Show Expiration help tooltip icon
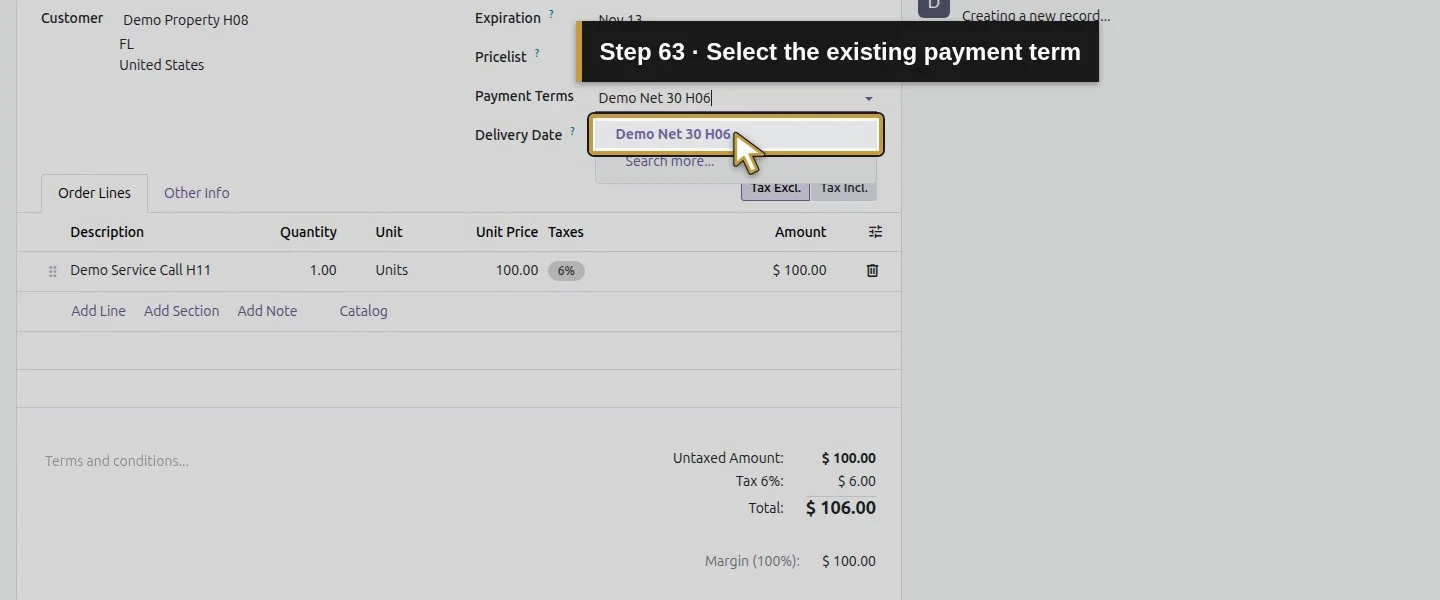The image size is (1440, 600). (x=551, y=14)
